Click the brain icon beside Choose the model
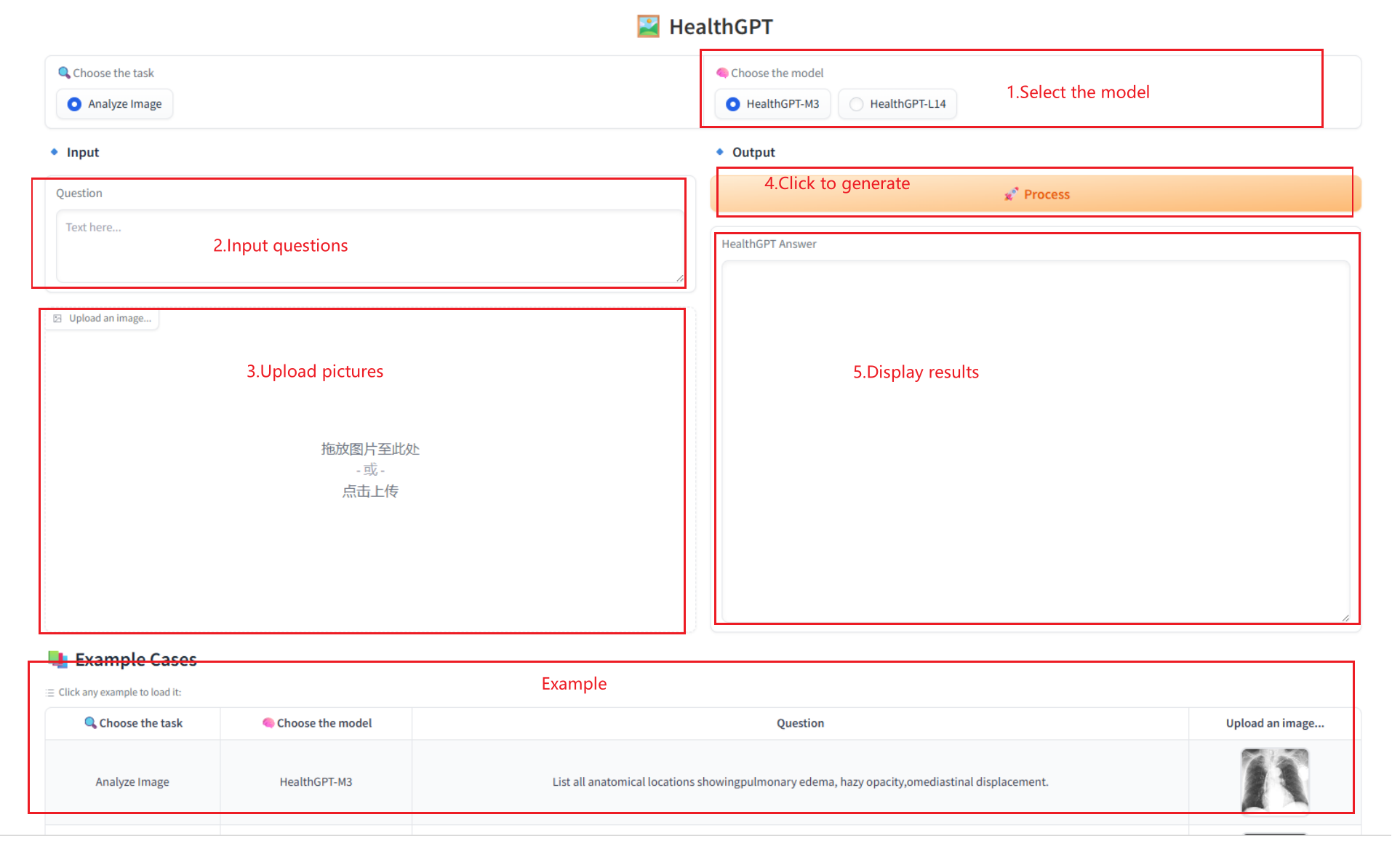The image size is (1400, 841). 722,73
